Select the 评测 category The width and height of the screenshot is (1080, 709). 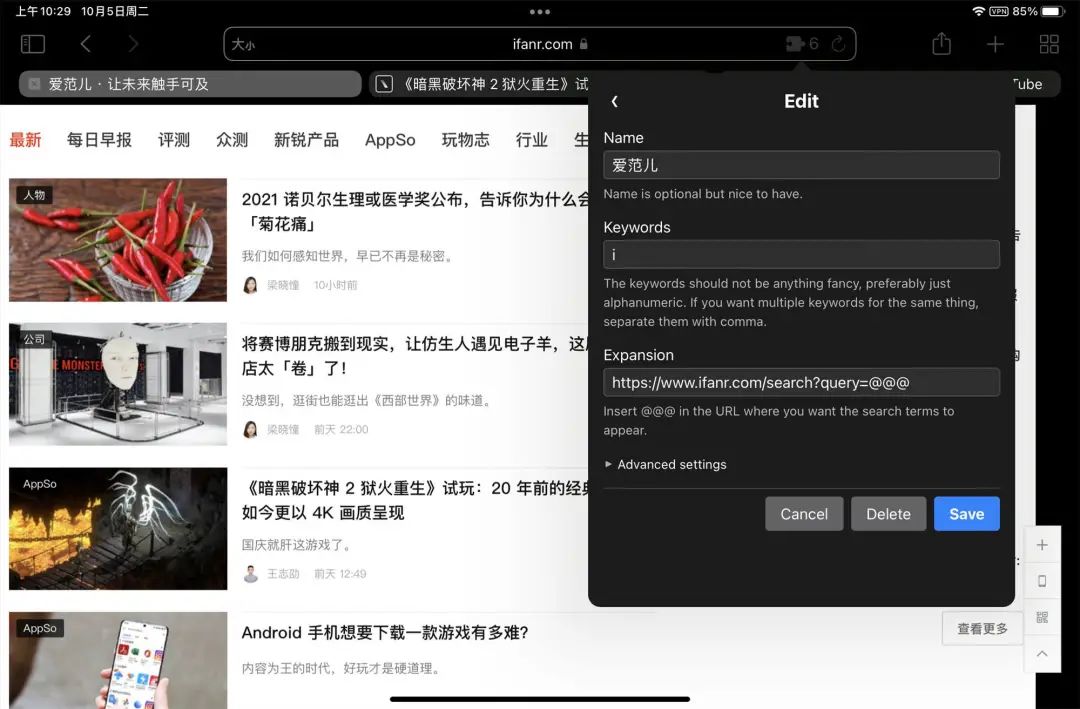[174, 140]
